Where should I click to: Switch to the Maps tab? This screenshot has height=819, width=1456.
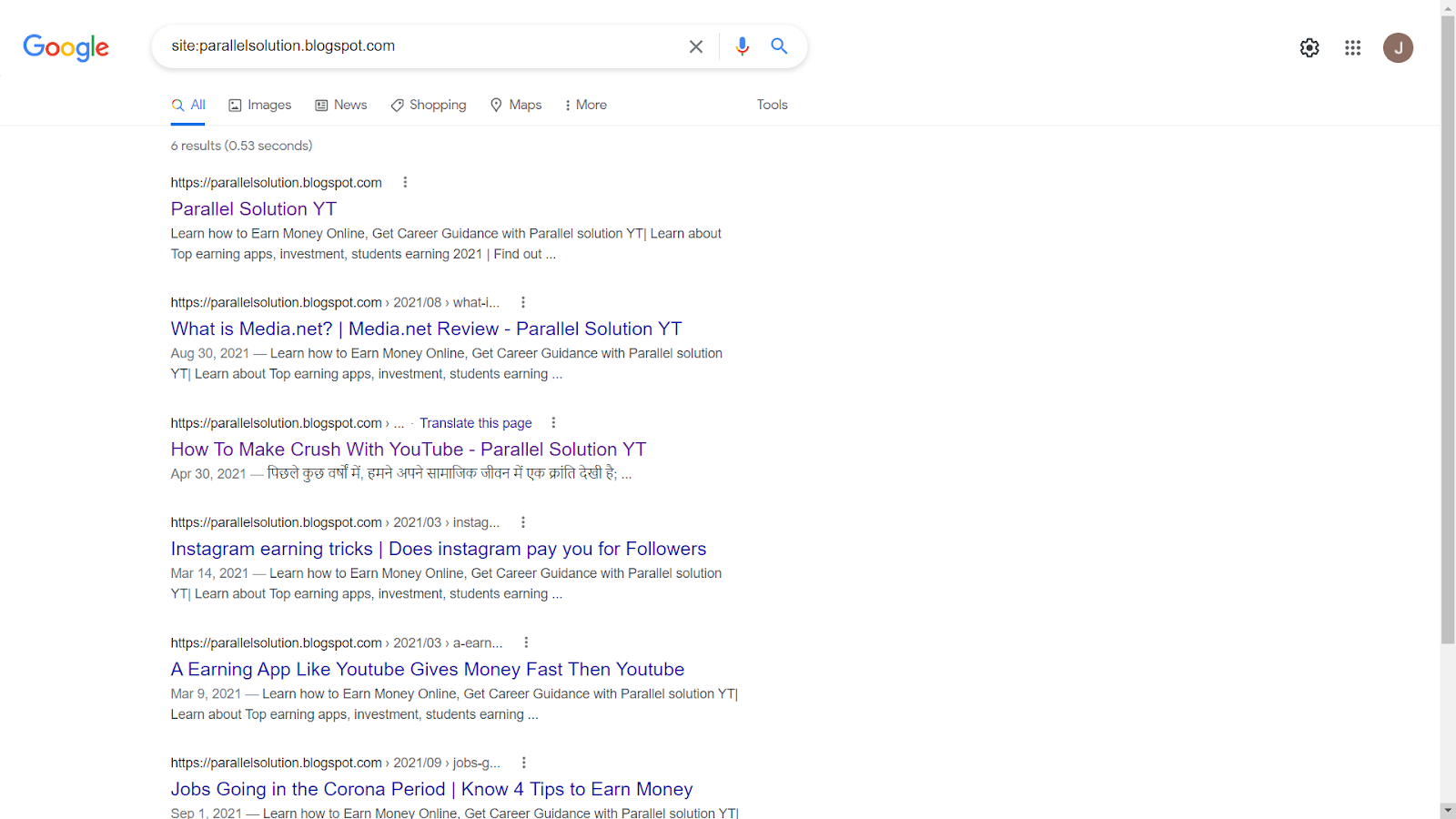pos(516,105)
